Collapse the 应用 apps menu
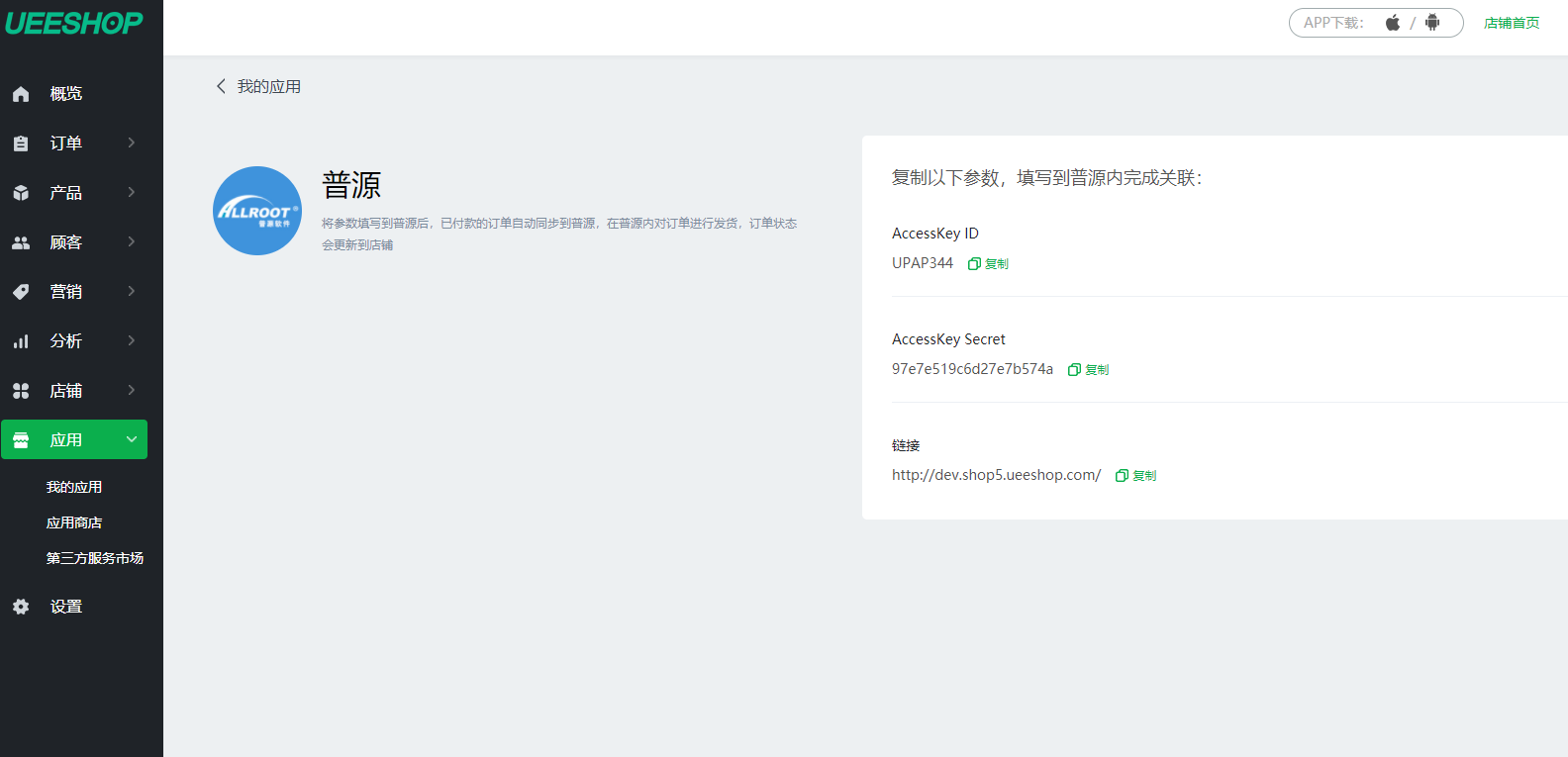 point(131,439)
